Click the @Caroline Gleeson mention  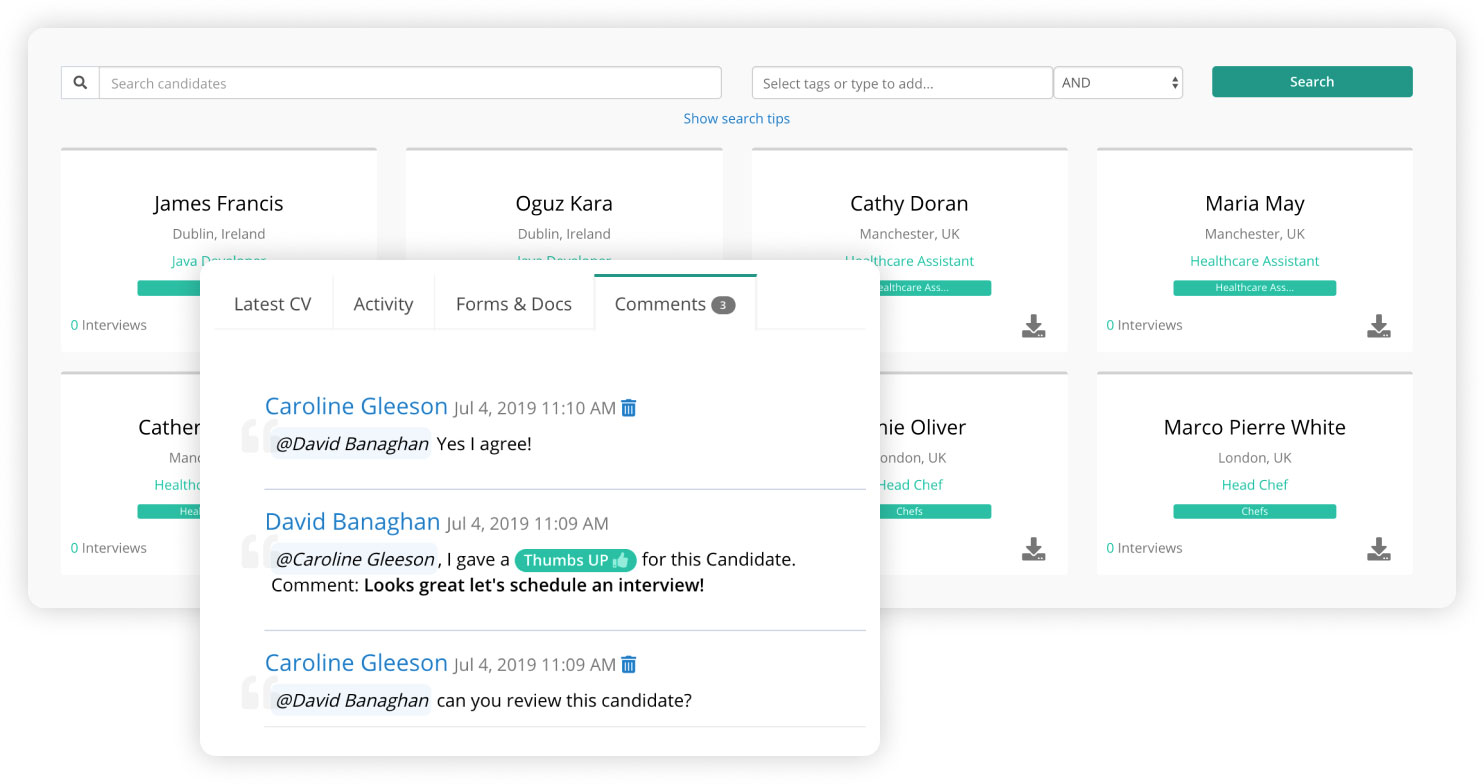(355, 559)
